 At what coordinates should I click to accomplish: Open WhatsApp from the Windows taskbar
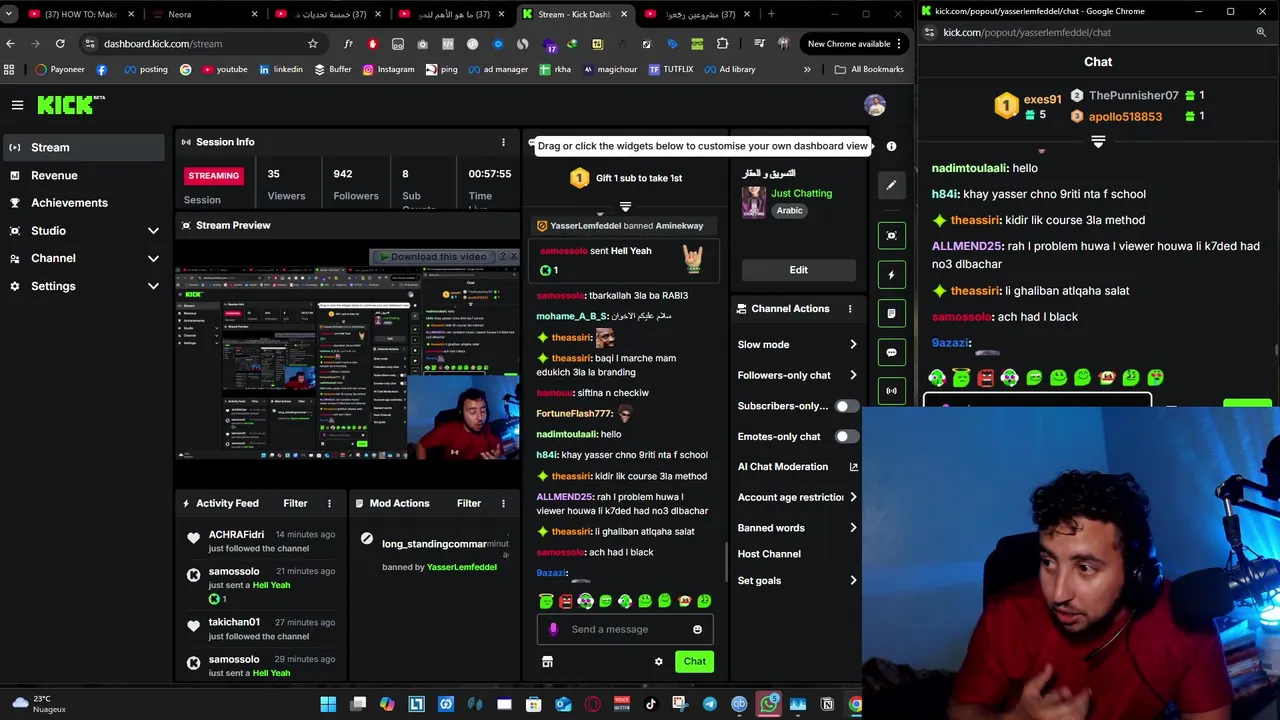(768, 704)
